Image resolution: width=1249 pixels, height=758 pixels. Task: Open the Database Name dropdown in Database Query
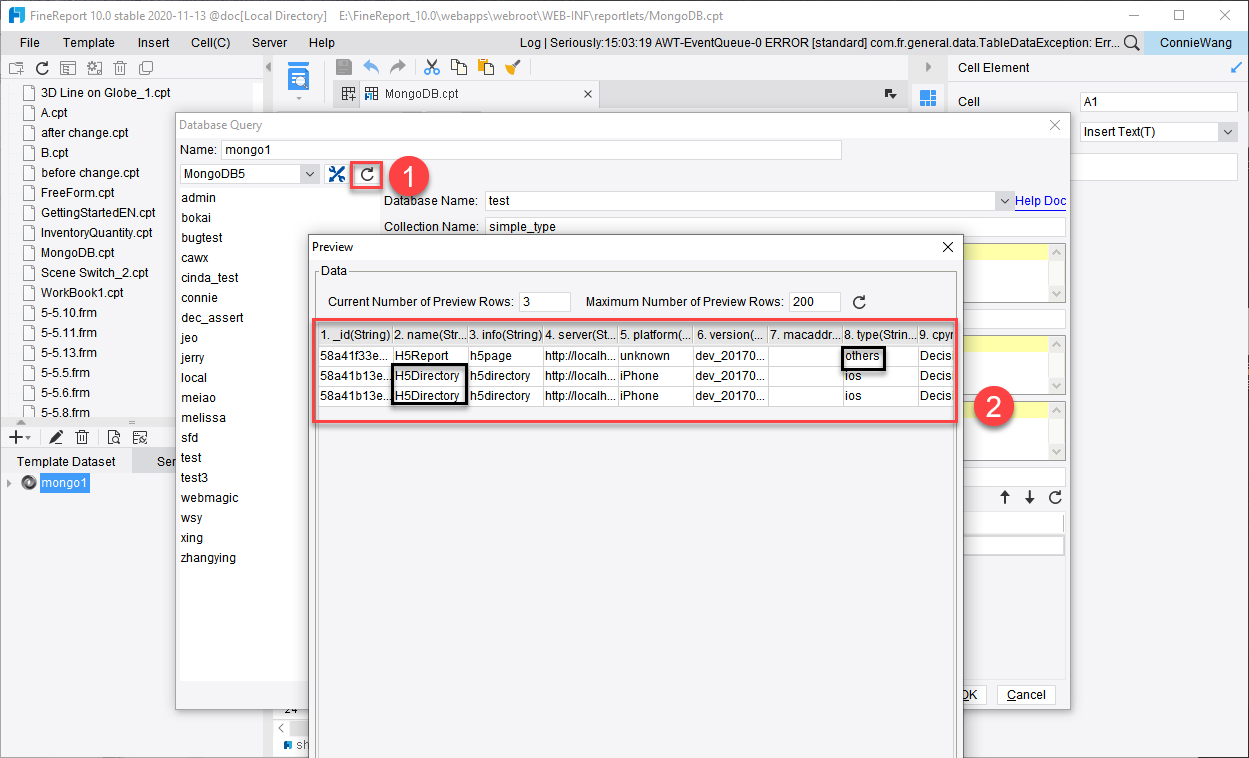[x=1005, y=200]
